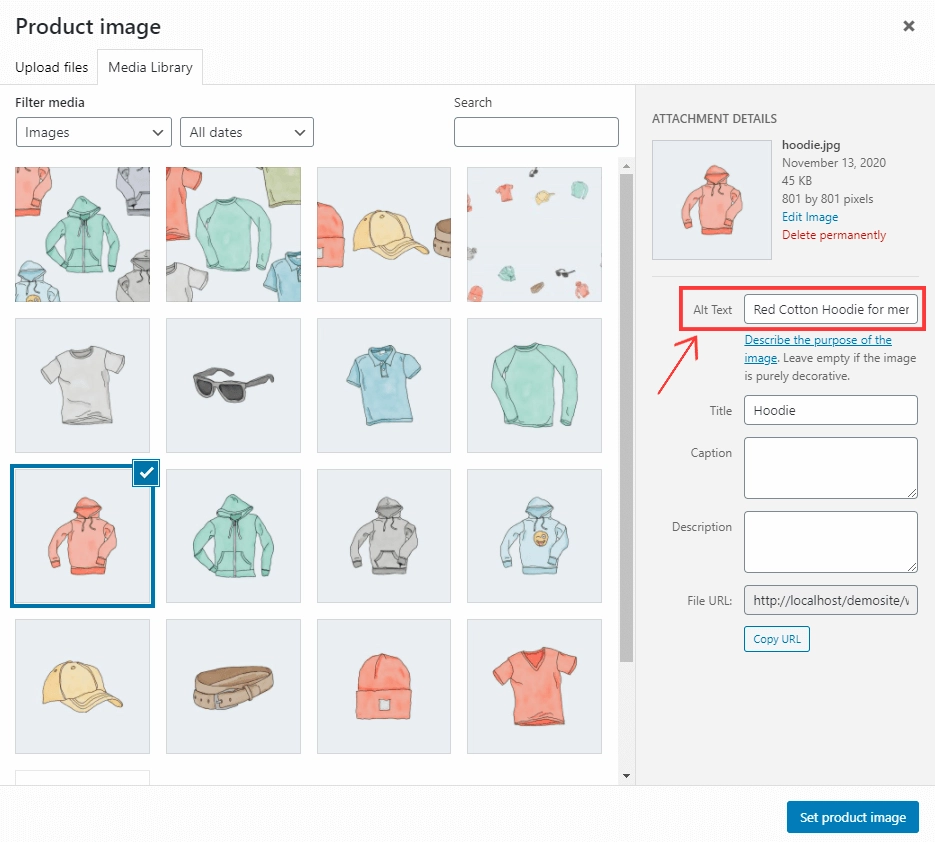935x842 pixels.
Task: Edit the Alt Text field
Action: tap(830, 309)
